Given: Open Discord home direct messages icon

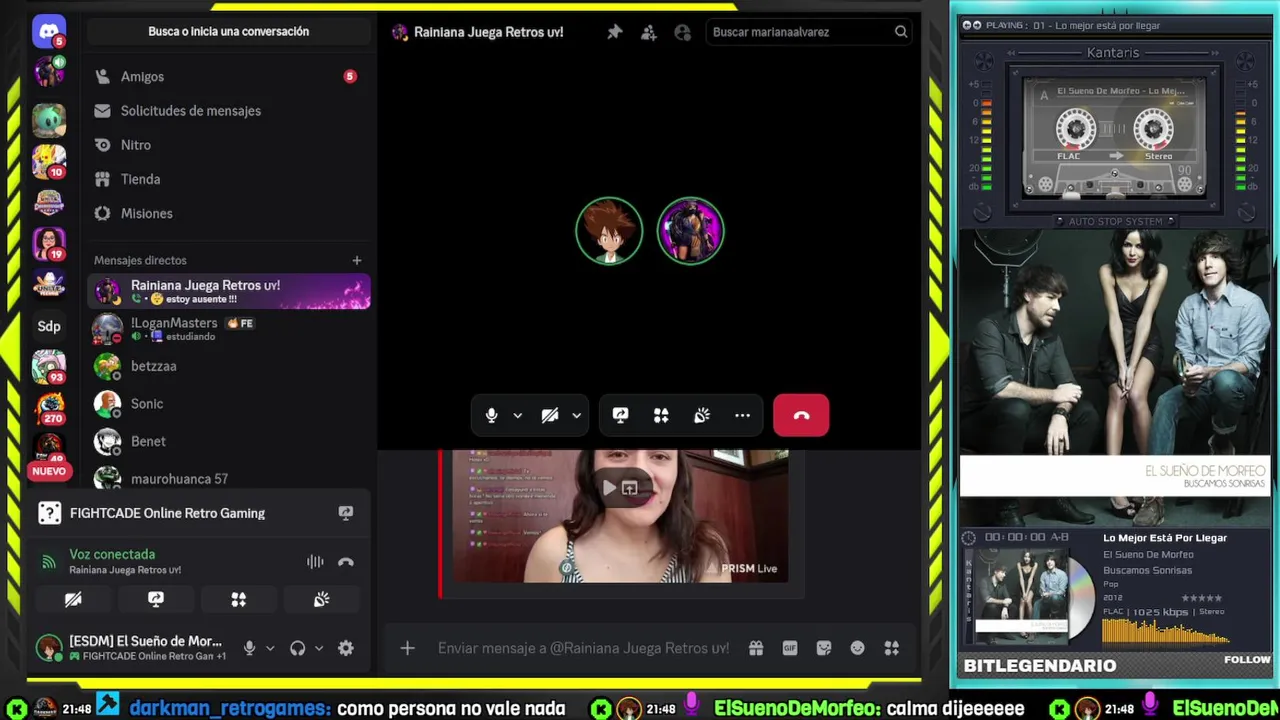Looking at the screenshot, I should coord(48,31).
